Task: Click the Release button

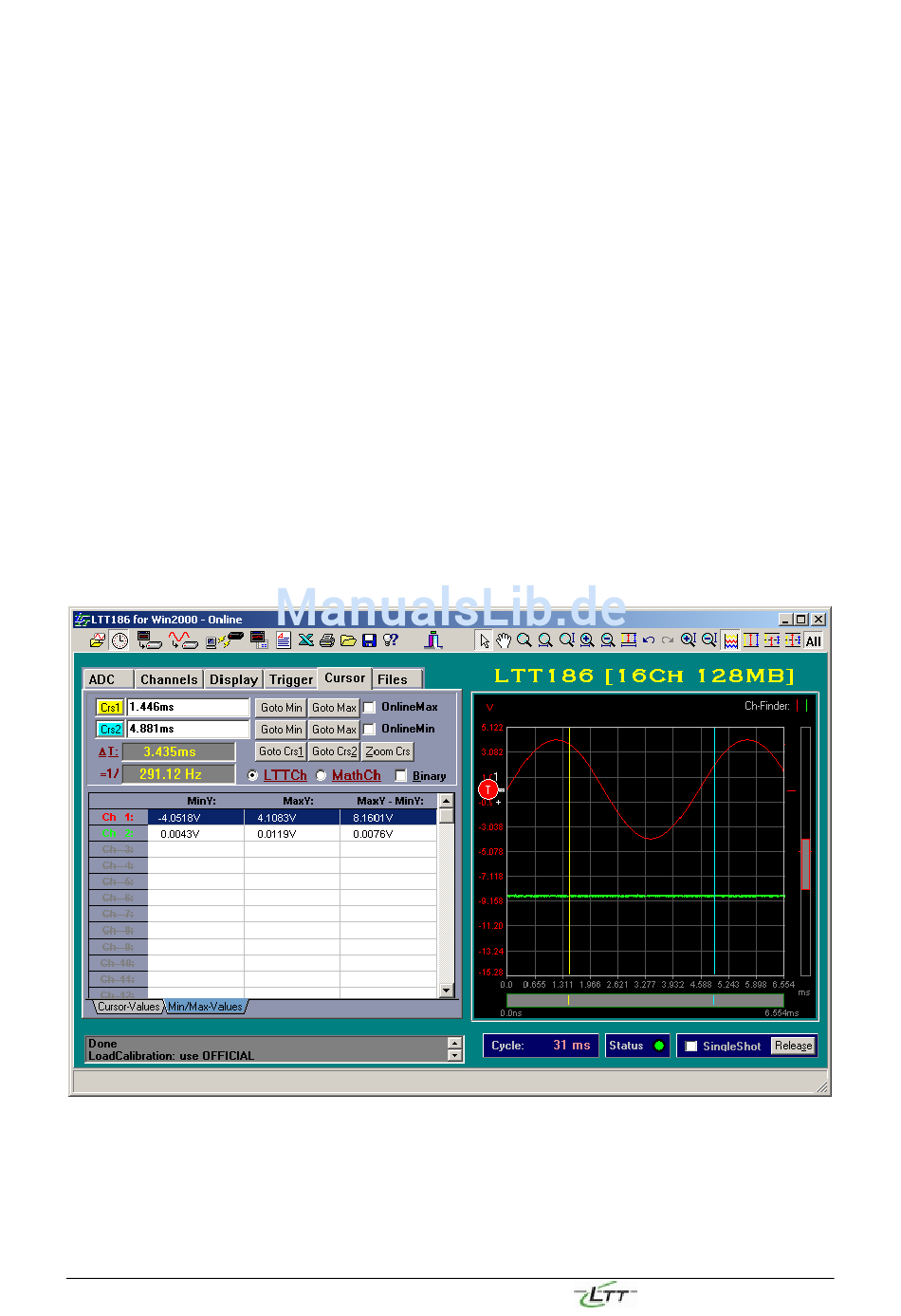Action: [x=793, y=1046]
